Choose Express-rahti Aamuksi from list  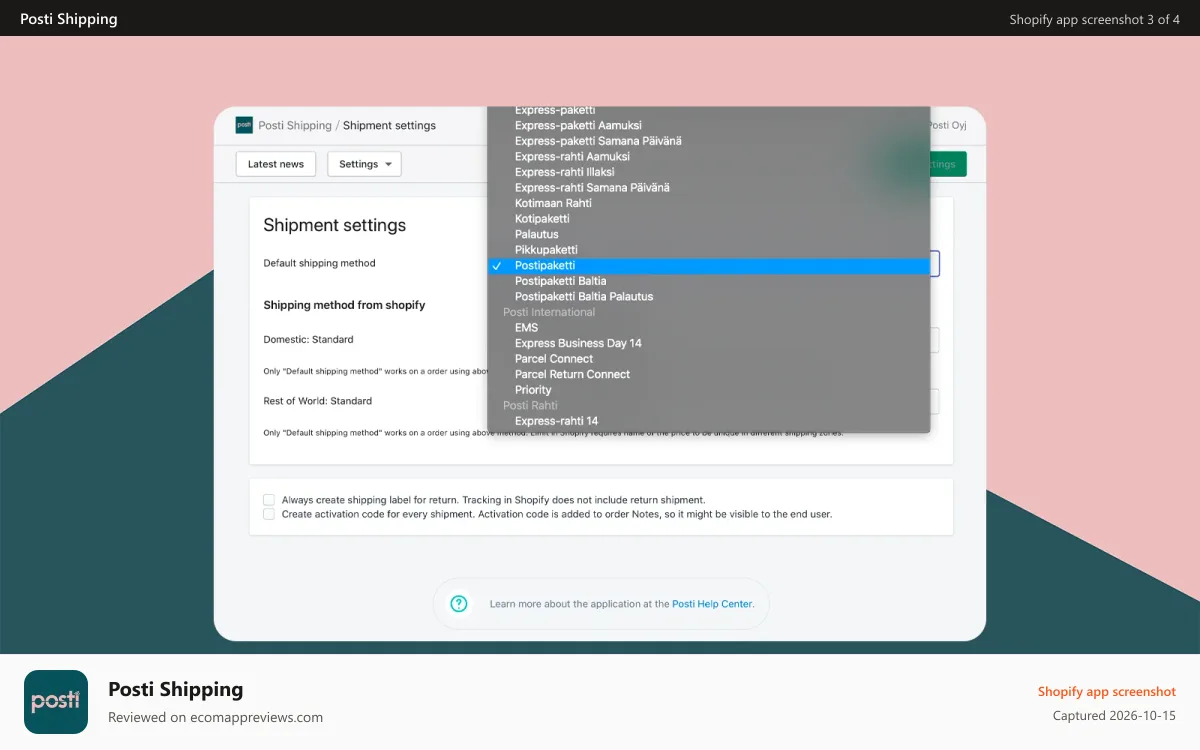[x=708, y=157]
